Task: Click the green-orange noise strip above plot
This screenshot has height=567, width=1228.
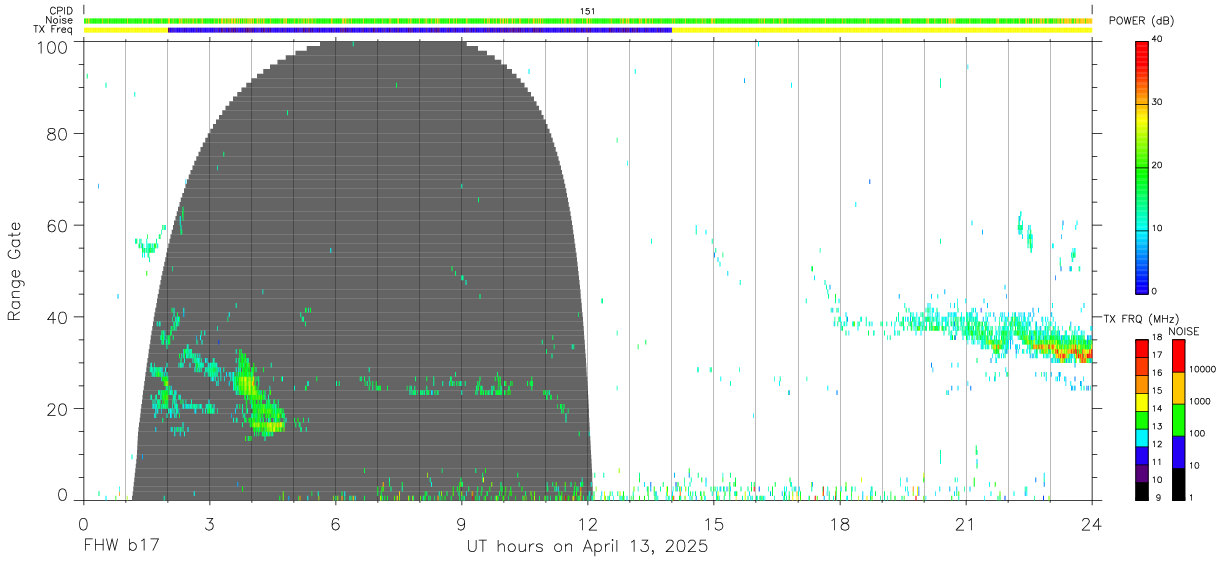Action: click(x=588, y=20)
